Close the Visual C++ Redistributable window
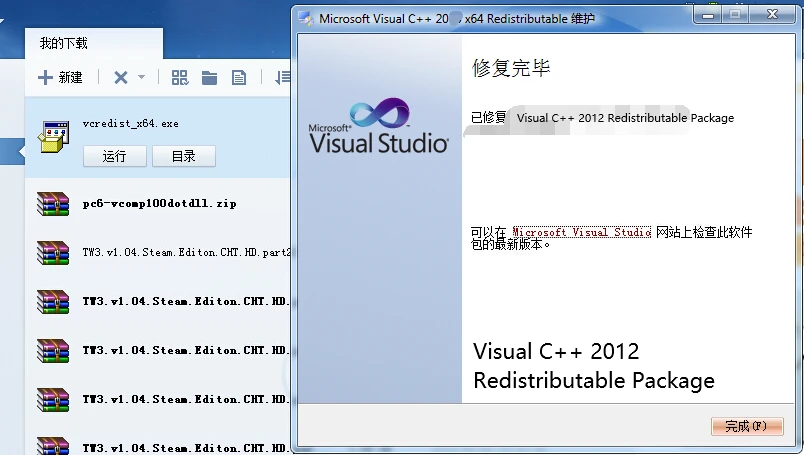The image size is (804, 455). coord(772,14)
